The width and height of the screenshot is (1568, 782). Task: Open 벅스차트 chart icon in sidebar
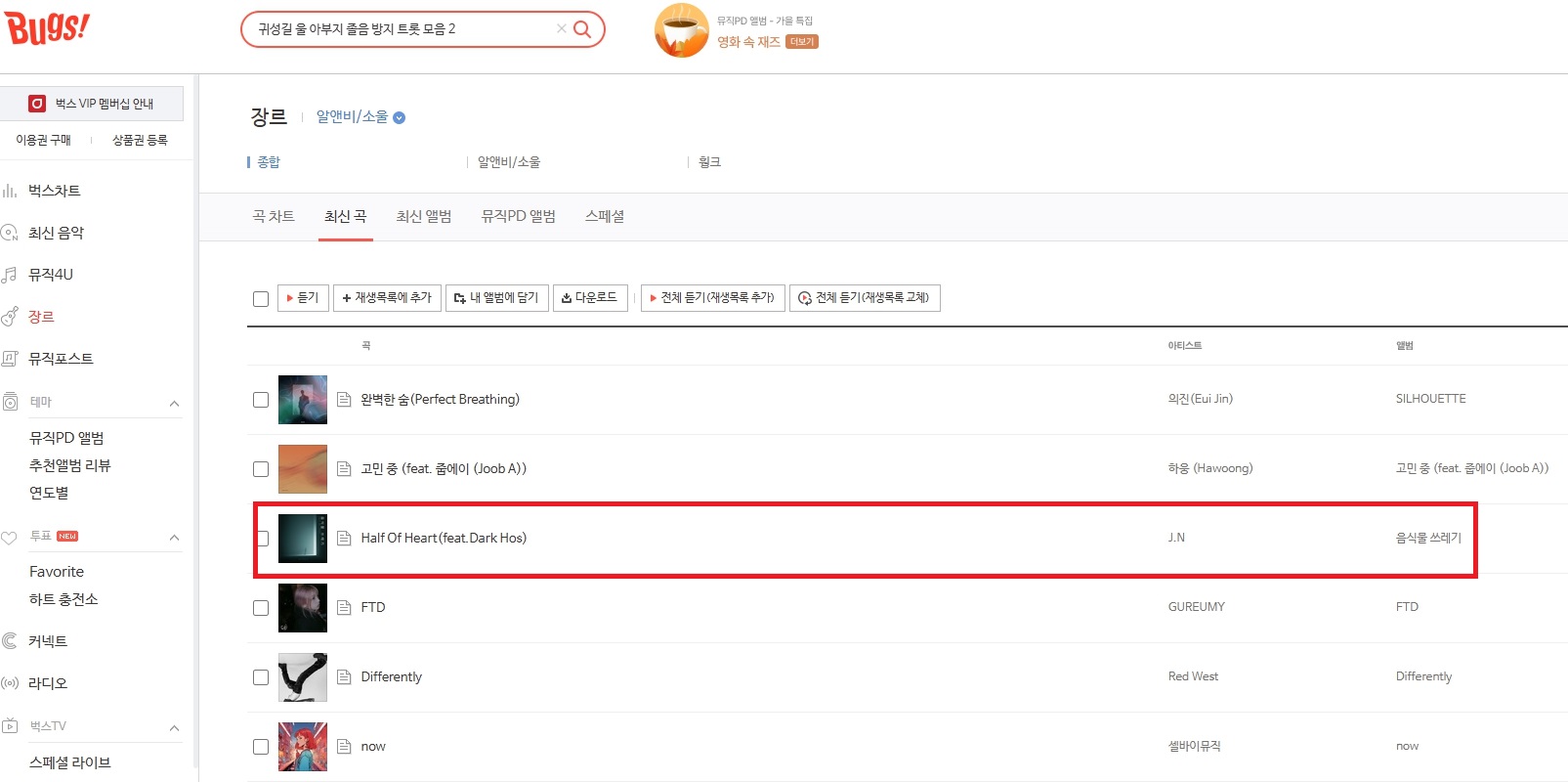(x=10, y=191)
